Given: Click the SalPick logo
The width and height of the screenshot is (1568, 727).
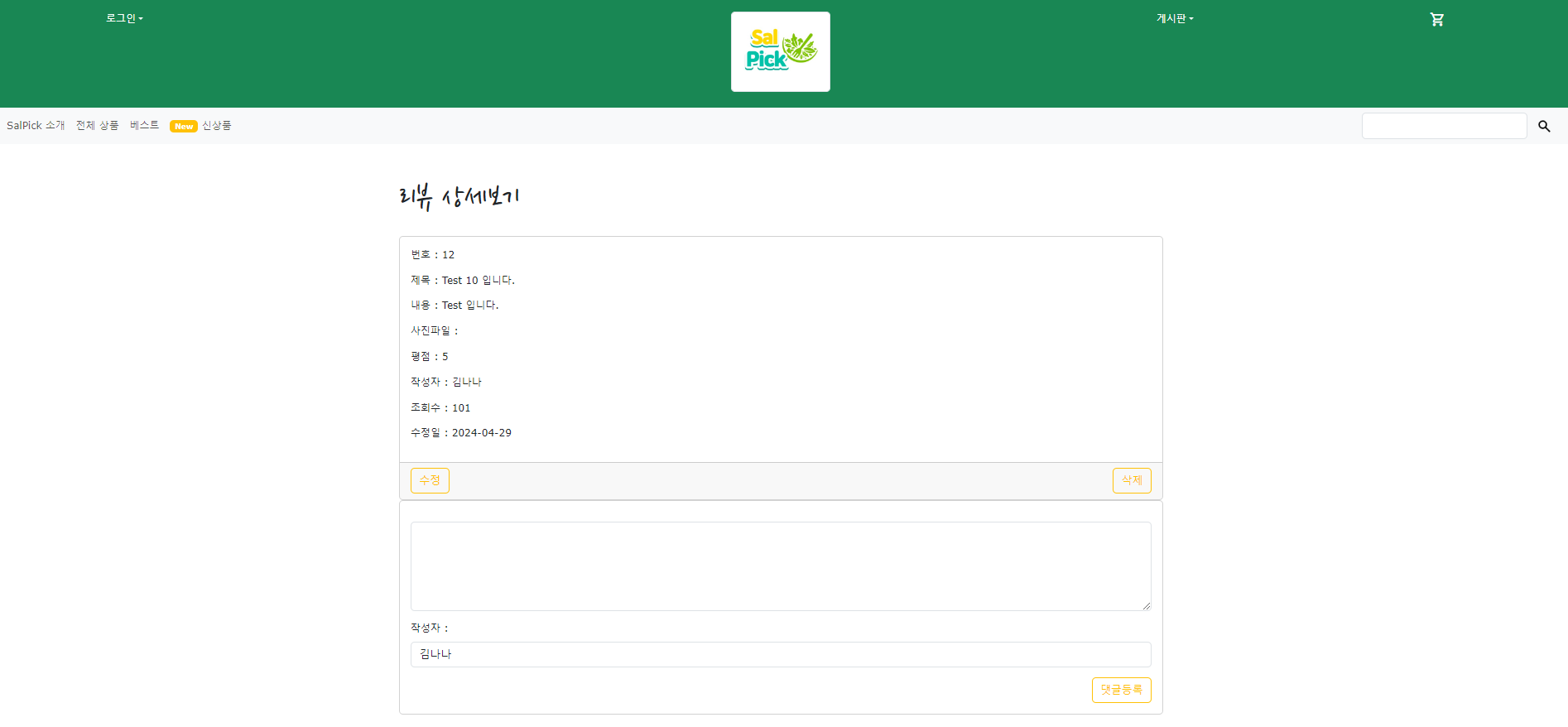Looking at the screenshot, I should tap(781, 51).
